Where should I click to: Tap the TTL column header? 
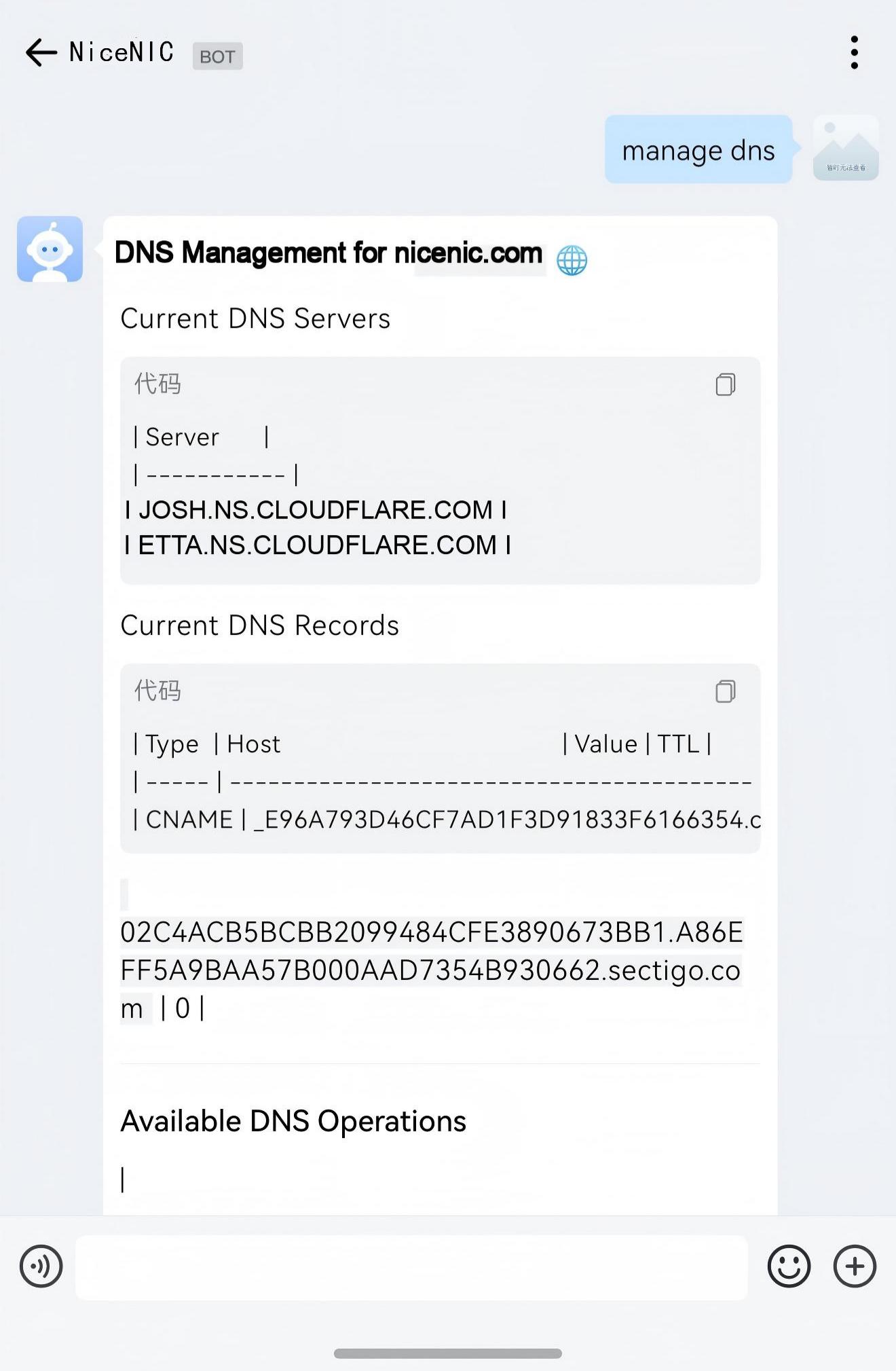[x=678, y=744]
